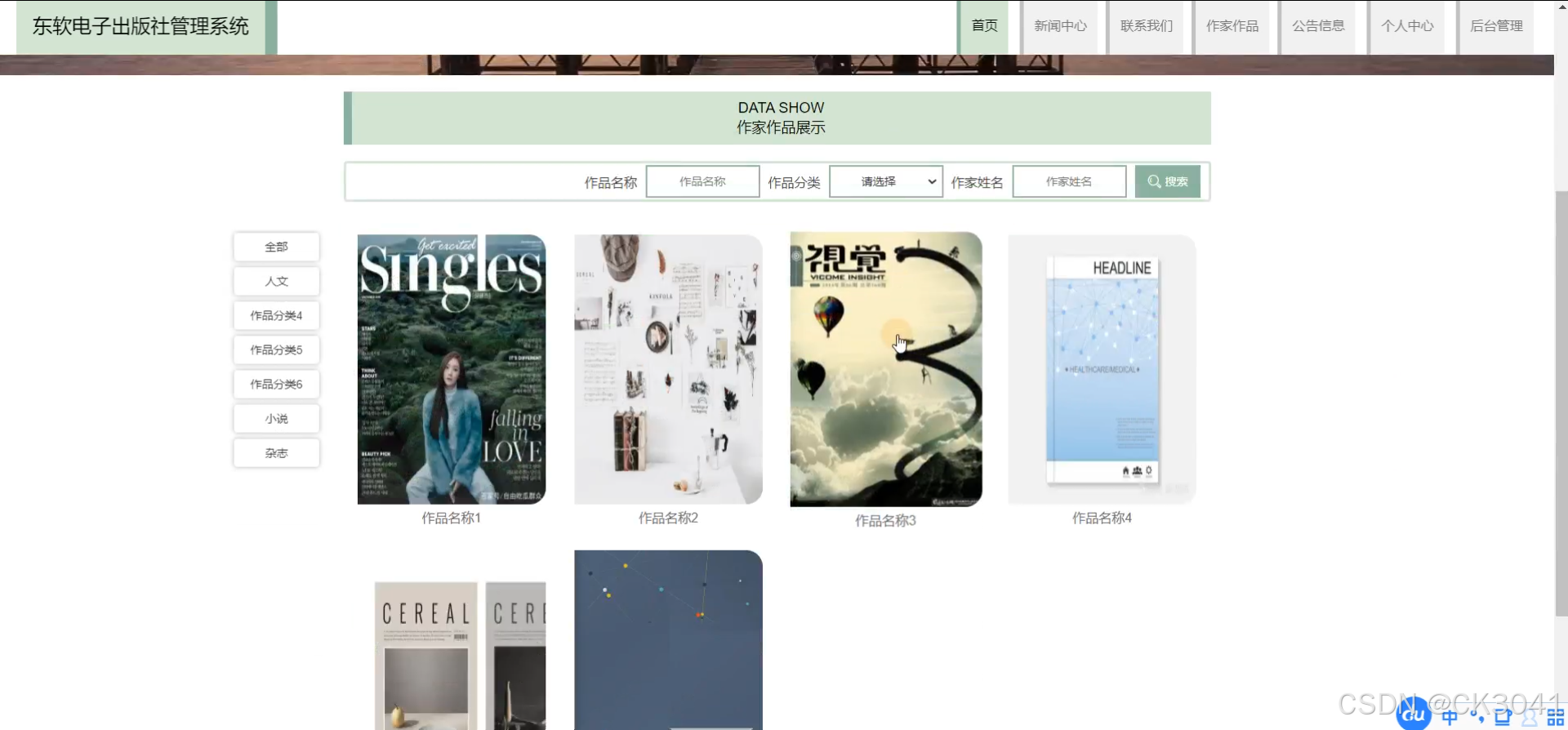Open 后台管理 nav tab
This screenshot has width=1568, height=730.
(1495, 27)
